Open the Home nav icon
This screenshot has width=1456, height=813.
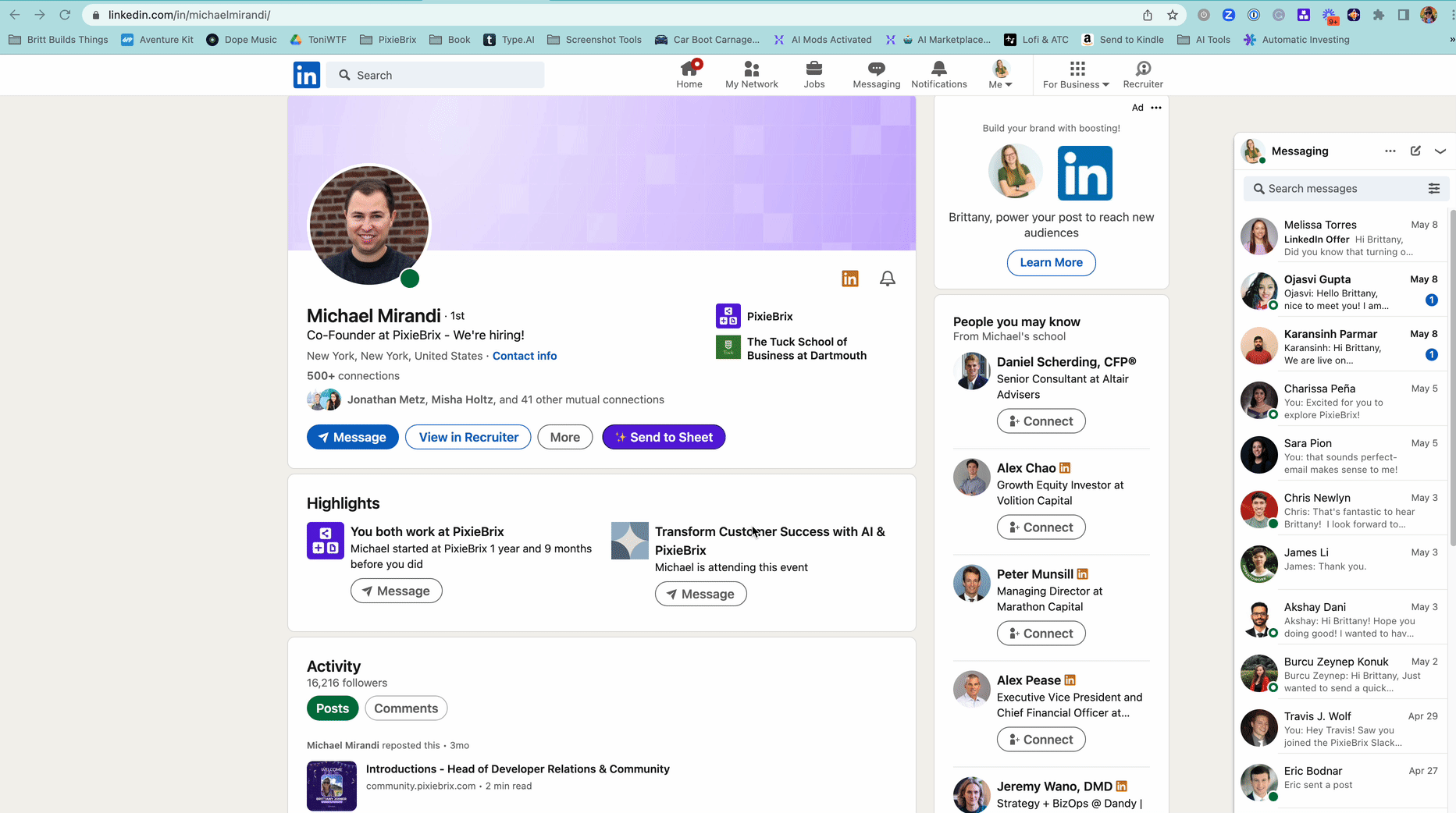point(689,74)
